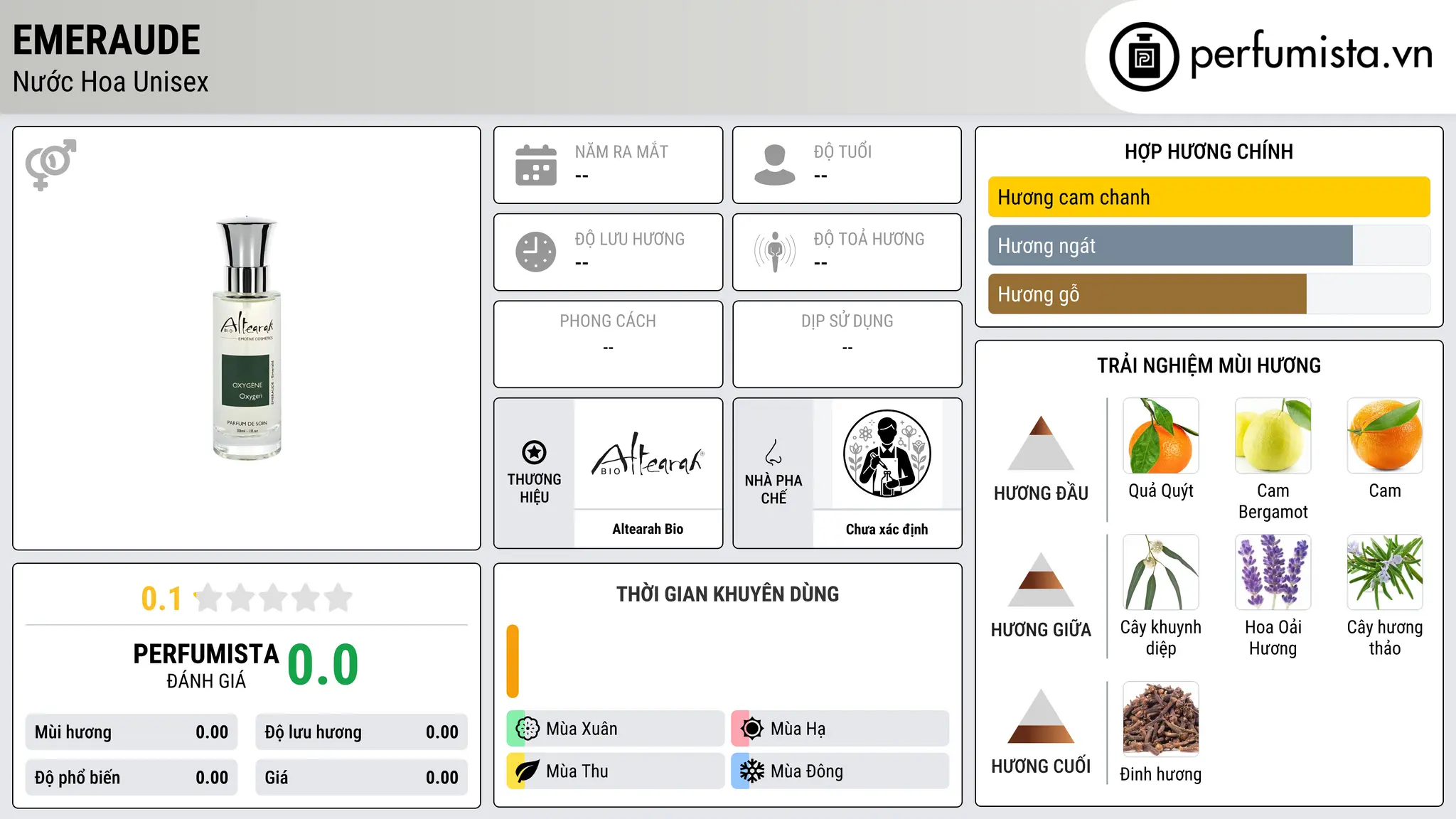Click the Chưa xác định perfumer label

tap(887, 529)
